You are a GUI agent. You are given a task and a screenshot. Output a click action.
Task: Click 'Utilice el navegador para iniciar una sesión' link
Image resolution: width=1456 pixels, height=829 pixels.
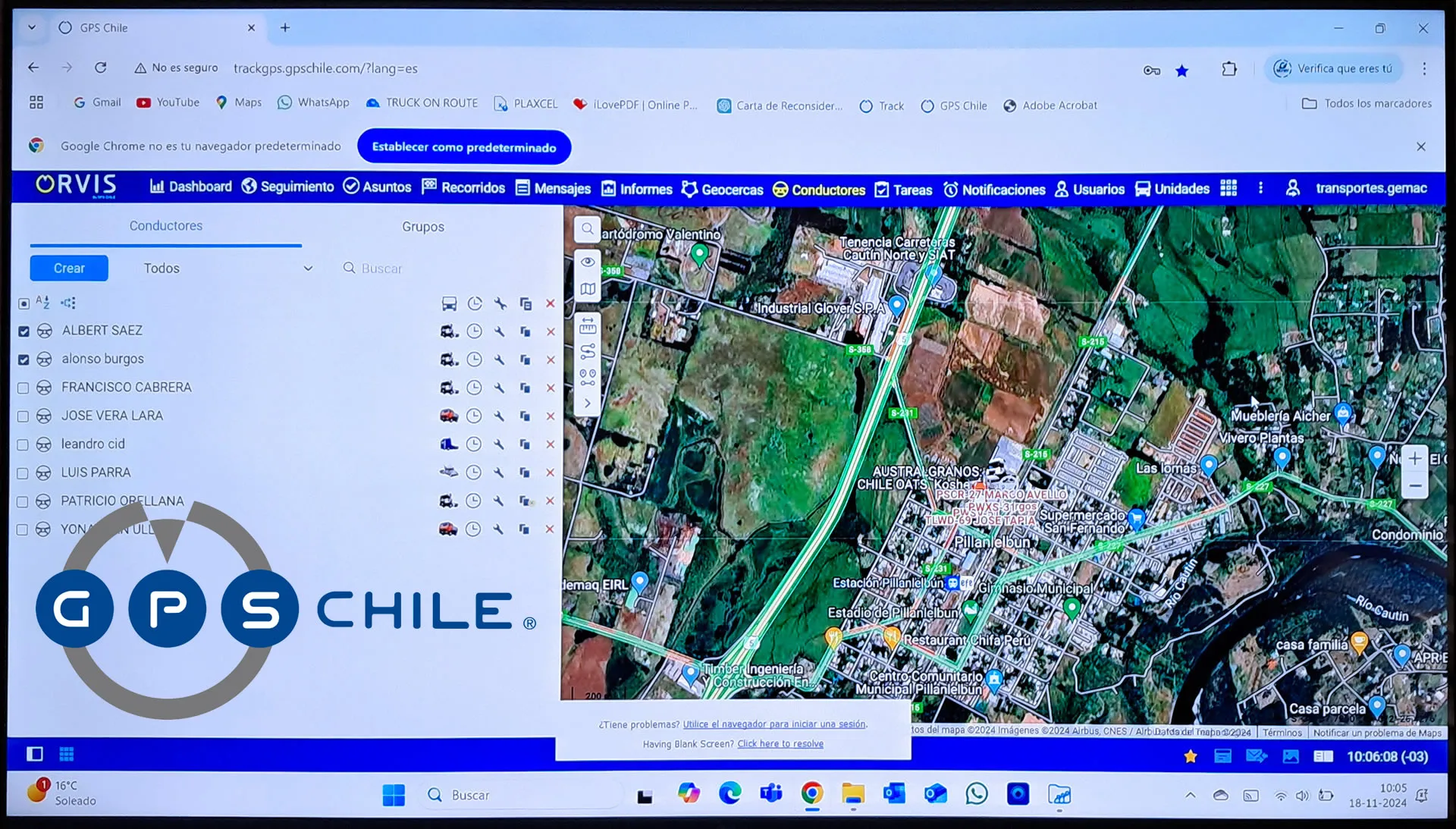pos(773,724)
